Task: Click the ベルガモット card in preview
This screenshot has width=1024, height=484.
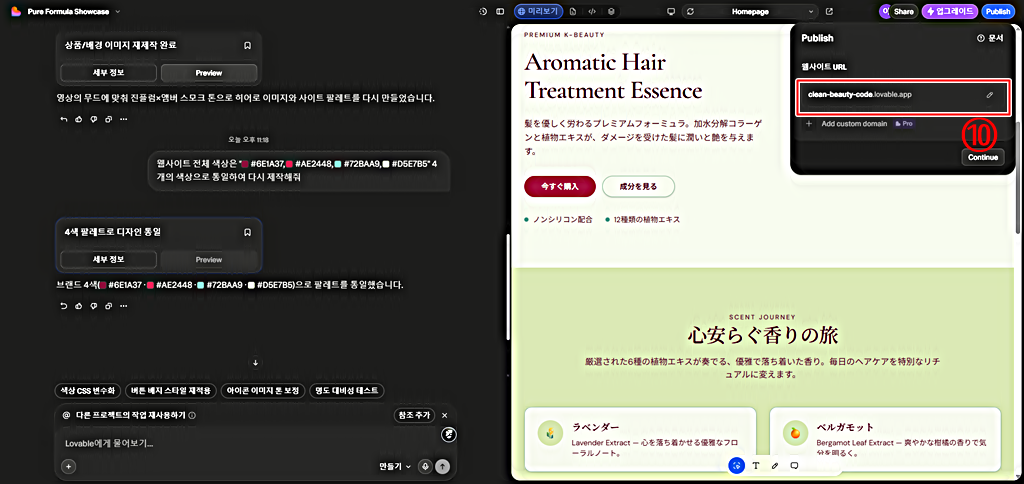Action: click(885, 440)
